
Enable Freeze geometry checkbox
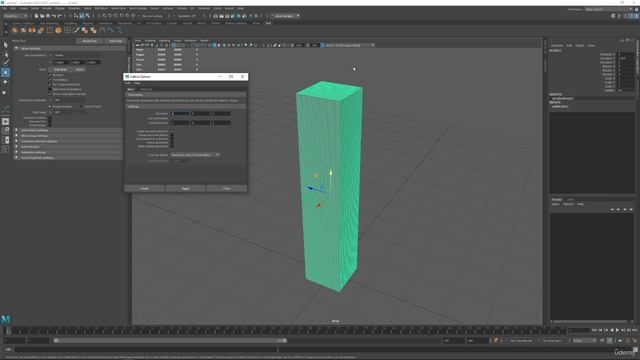coord(172,142)
